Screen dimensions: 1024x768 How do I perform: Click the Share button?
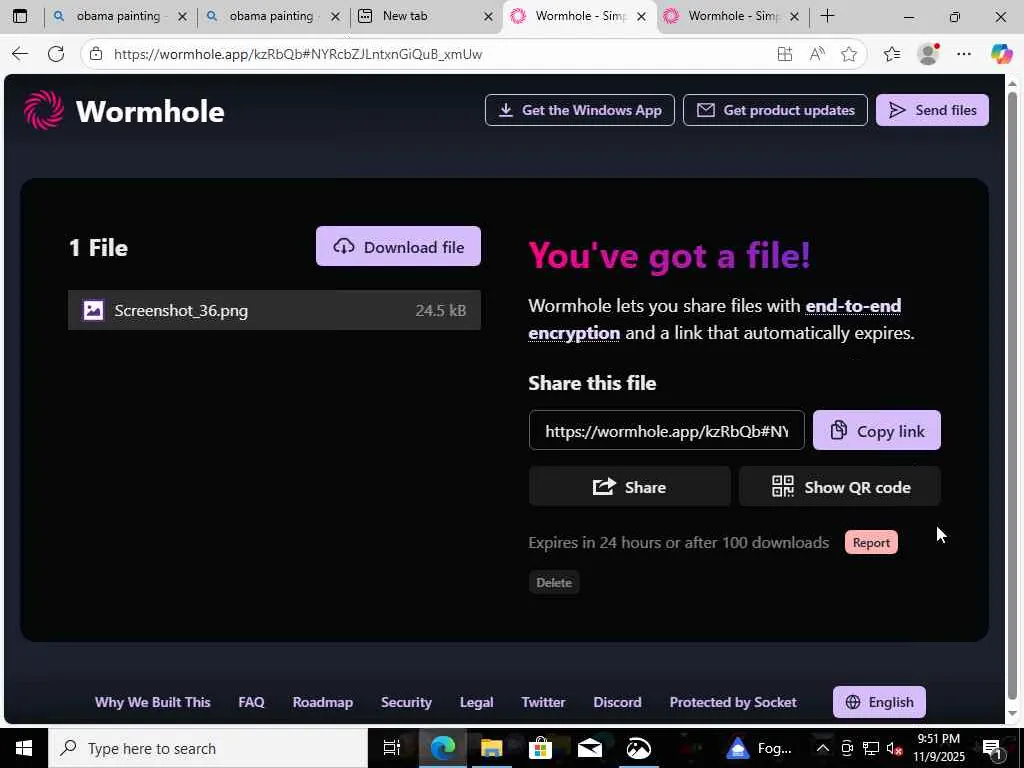pos(630,487)
